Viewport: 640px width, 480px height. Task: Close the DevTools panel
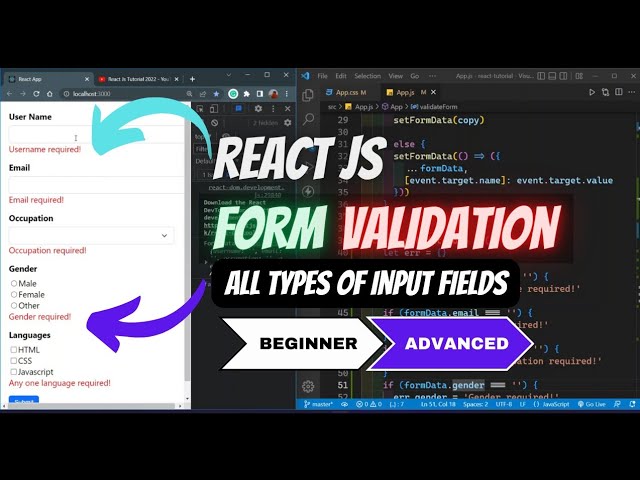(x=287, y=109)
